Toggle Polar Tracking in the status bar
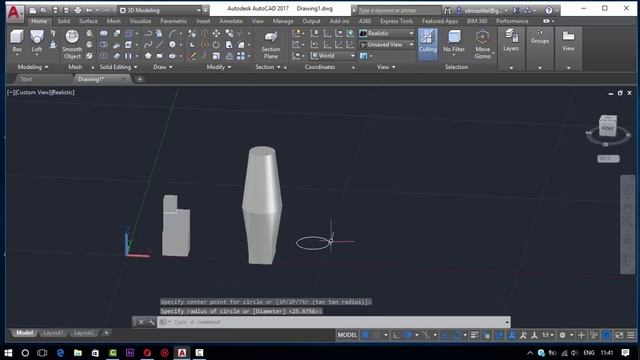Viewport: 640px width, 360px height. click(407, 335)
